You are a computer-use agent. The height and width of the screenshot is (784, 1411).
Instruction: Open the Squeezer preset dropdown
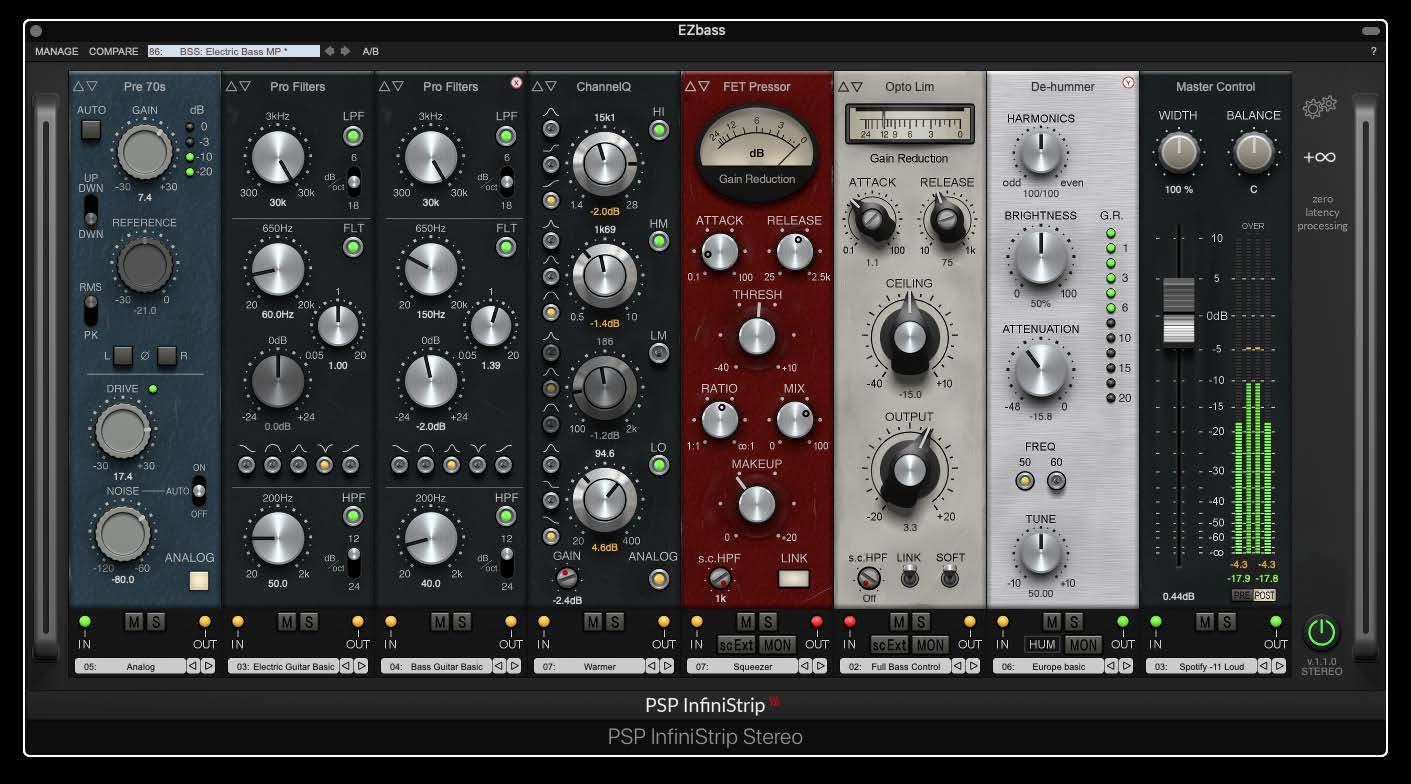click(x=742, y=666)
